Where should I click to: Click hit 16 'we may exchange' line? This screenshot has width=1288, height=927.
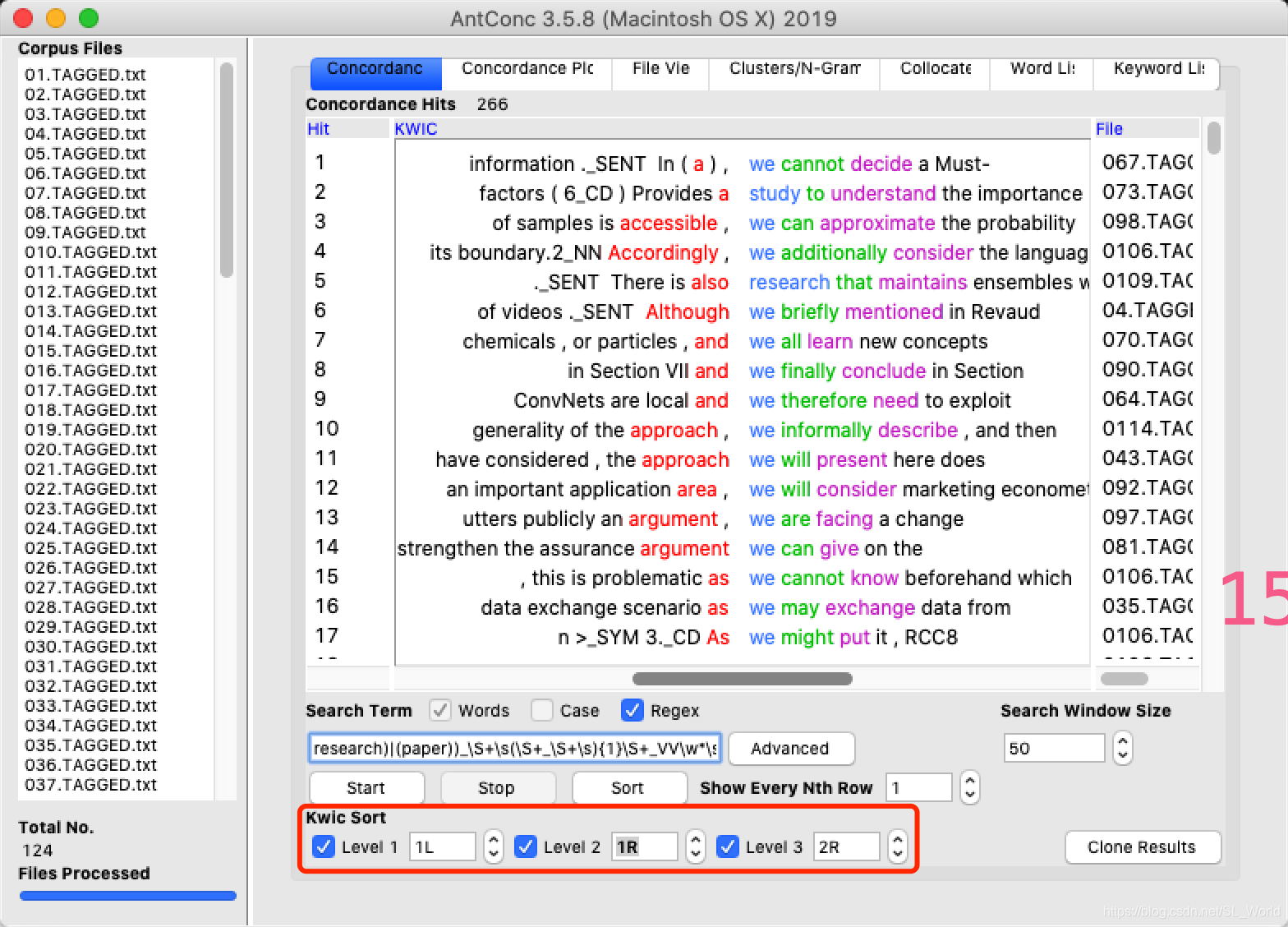pyautogui.click(x=743, y=607)
